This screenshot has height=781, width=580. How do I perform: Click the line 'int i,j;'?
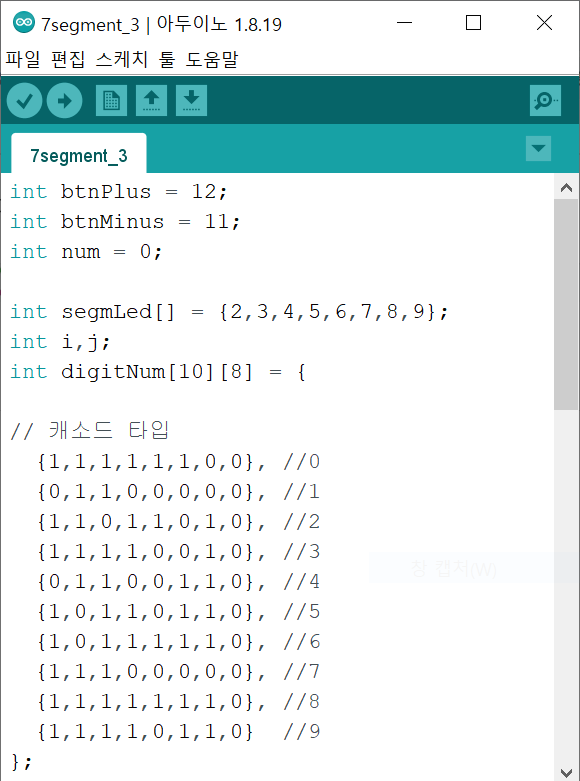click(60, 342)
